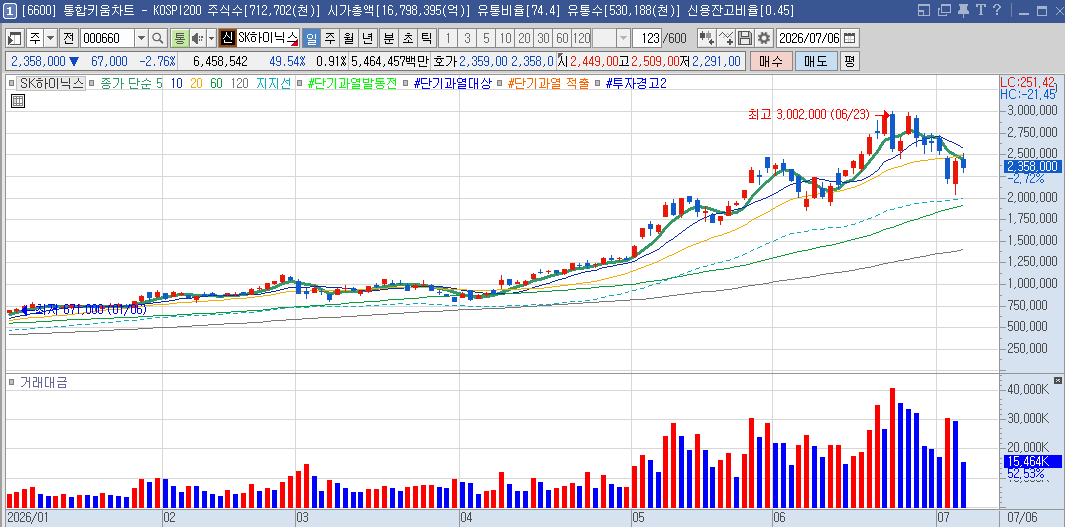Open help with the question mark icon
Viewport: 1065px width, 527px height.
tap(996, 10)
